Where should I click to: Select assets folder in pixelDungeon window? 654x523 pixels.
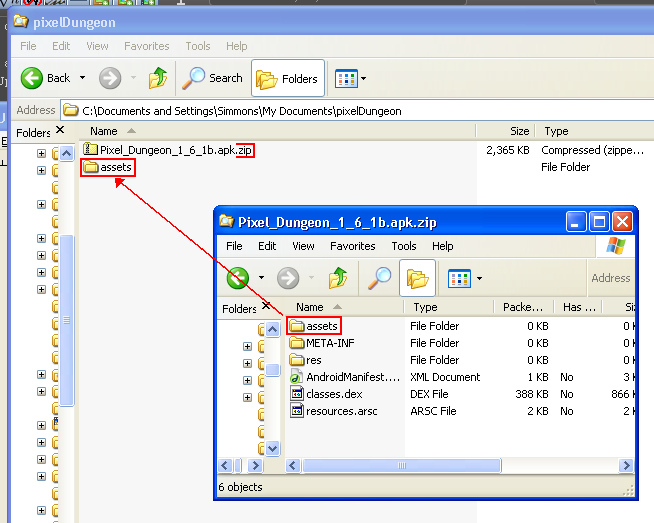tap(107, 167)
